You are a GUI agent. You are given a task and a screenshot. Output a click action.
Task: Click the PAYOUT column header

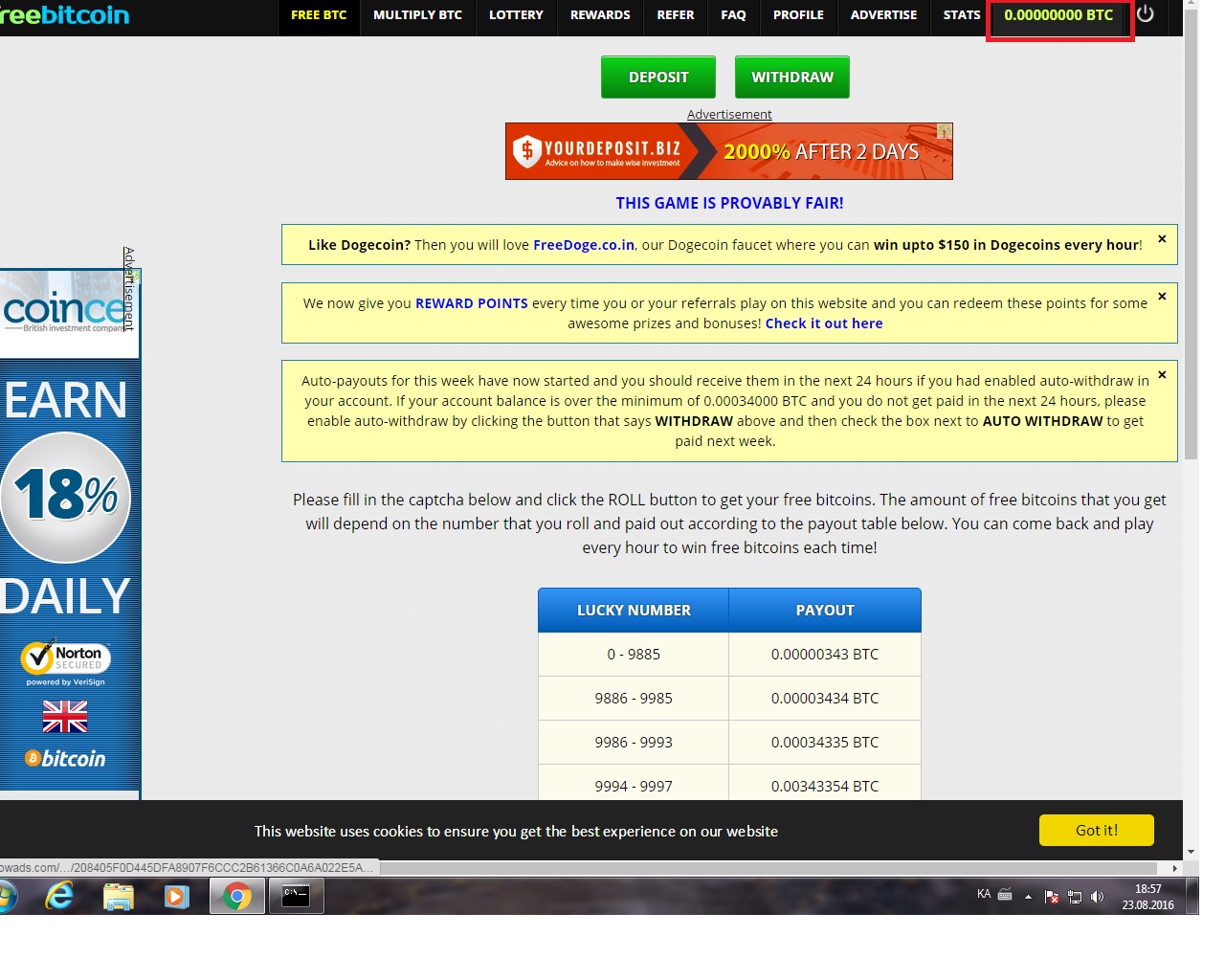[825, 611]
